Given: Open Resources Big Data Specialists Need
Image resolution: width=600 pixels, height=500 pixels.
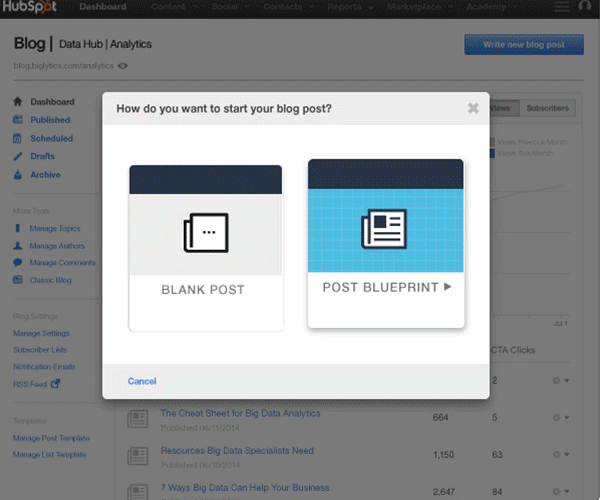Looking at the screenshot, I should [x=237, y=450].
